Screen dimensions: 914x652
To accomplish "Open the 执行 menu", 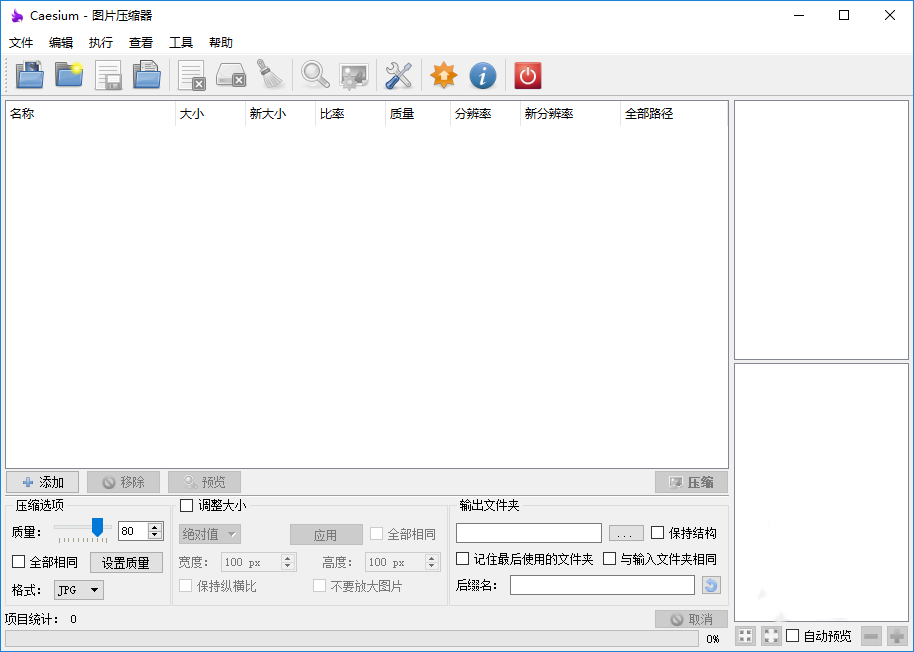I will (101, 43).
